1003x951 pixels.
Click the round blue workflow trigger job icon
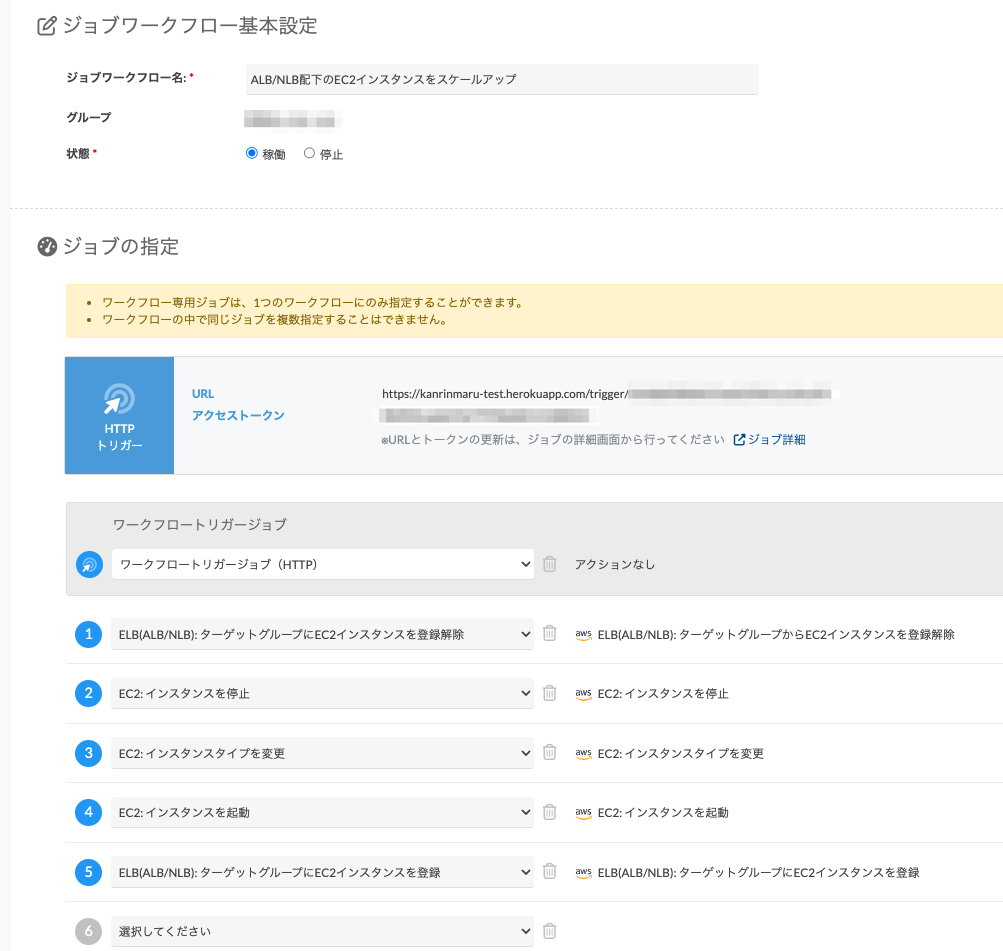(x=90, y=565)
